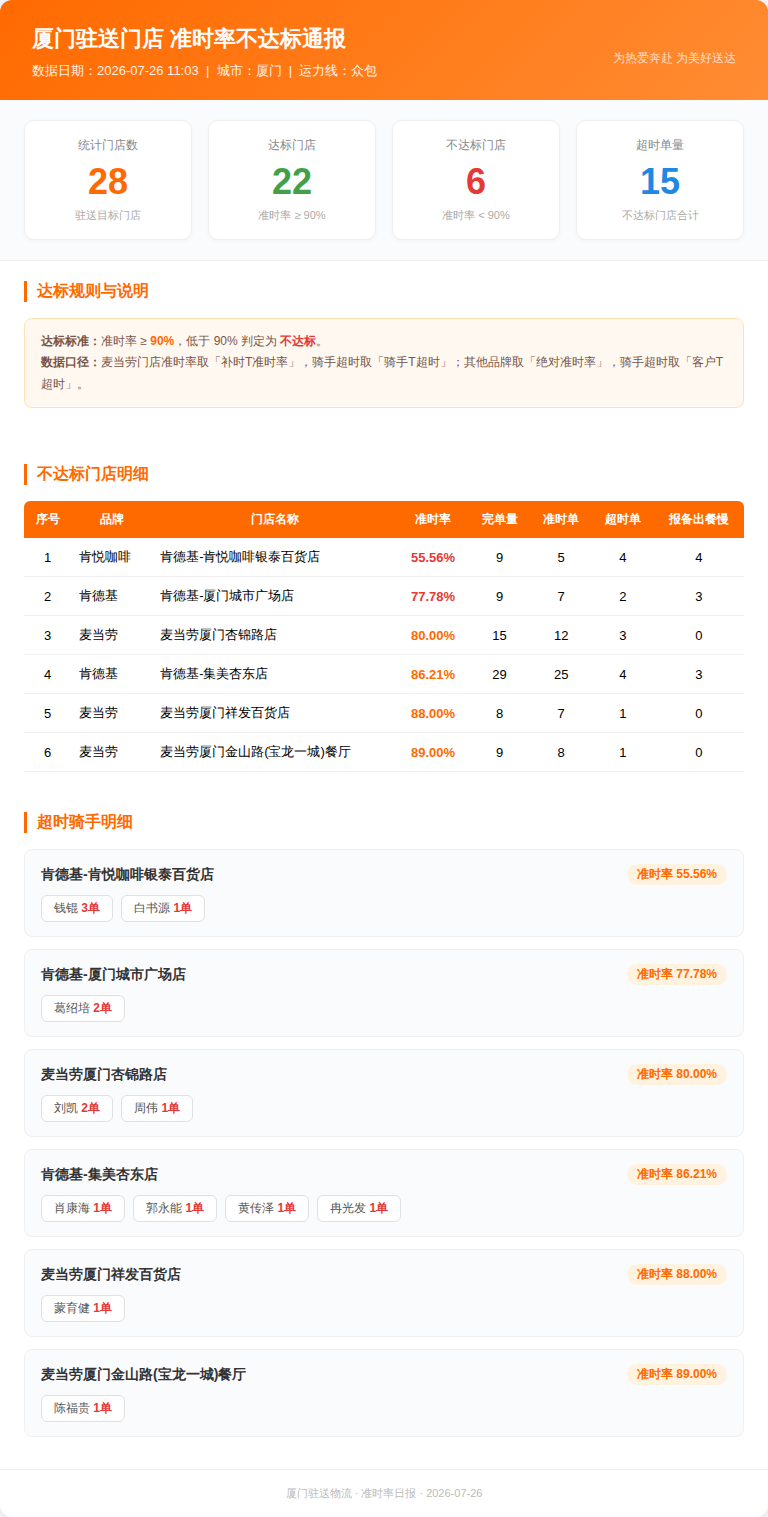This screenshot has height=1517, width=768.
Task: Click rider card heading 麦当劳厦门金山路(宝龙一城)餐厅
Action: pos(143,1374)
